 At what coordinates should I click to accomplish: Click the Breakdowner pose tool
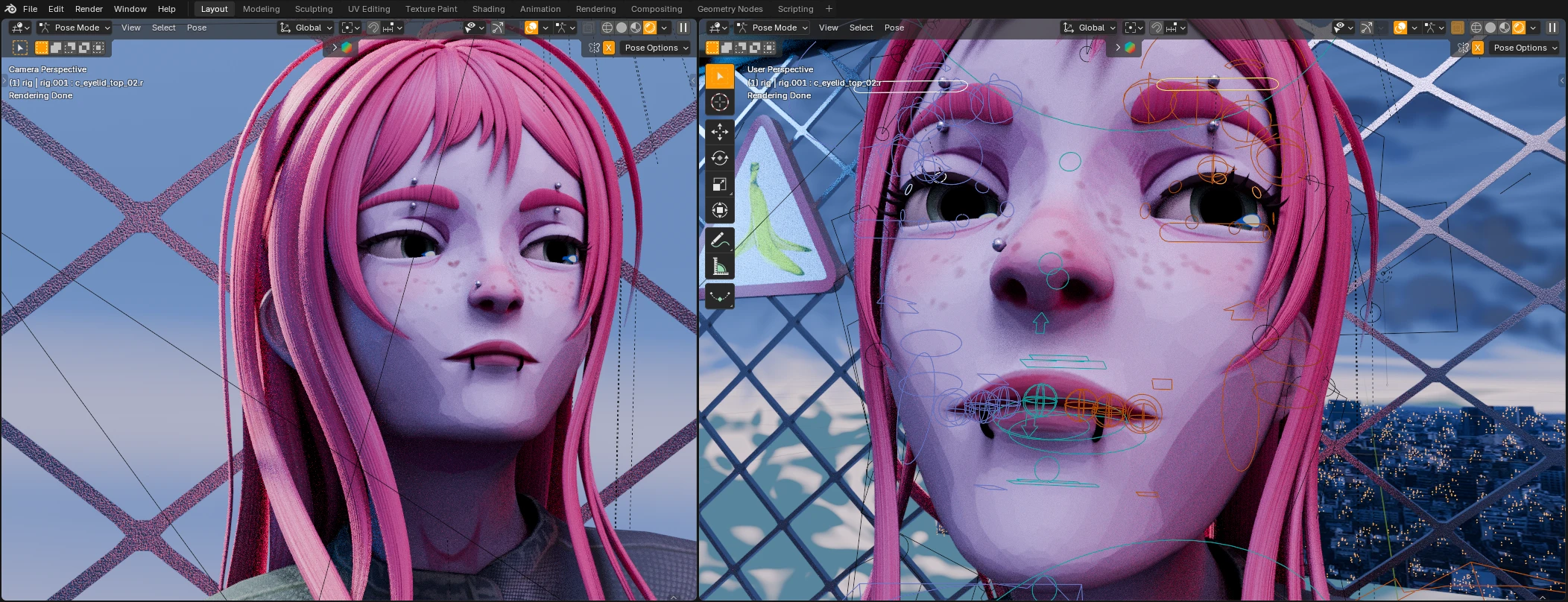(719, 297)
